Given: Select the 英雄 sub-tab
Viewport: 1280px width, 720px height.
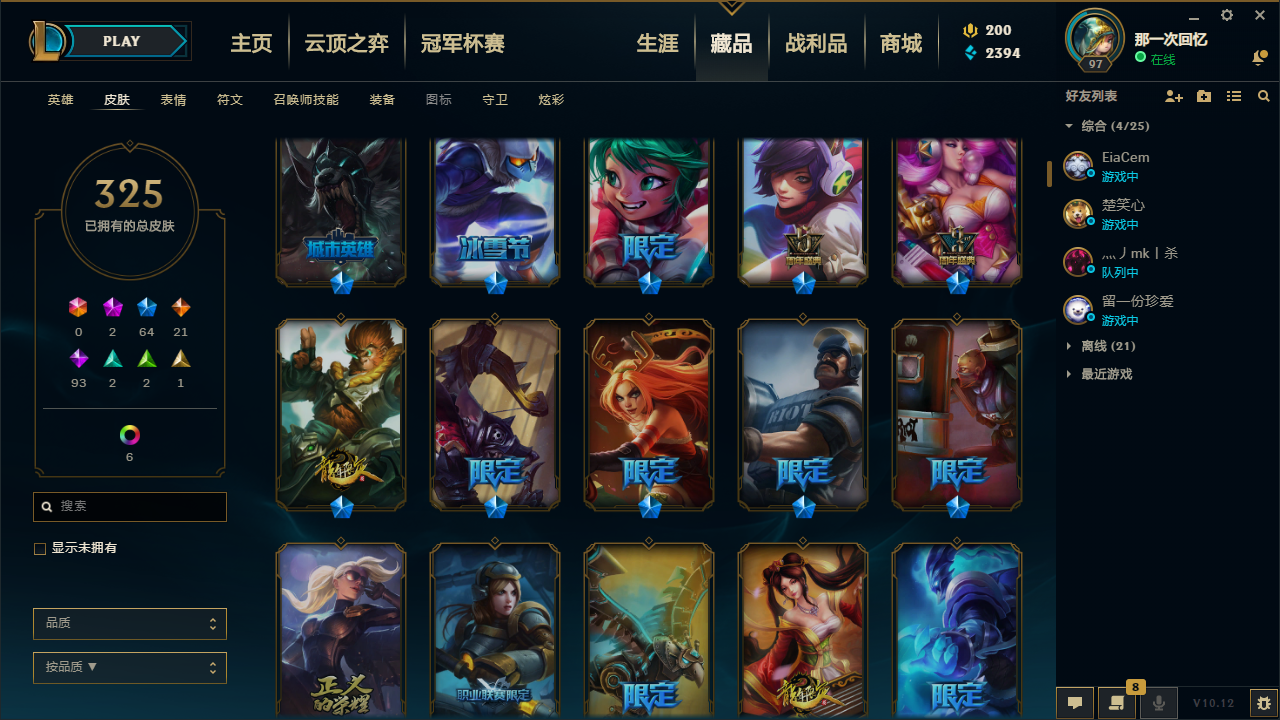Looking at the screenshot, I should pyautogui.click(x=61, y=100).
